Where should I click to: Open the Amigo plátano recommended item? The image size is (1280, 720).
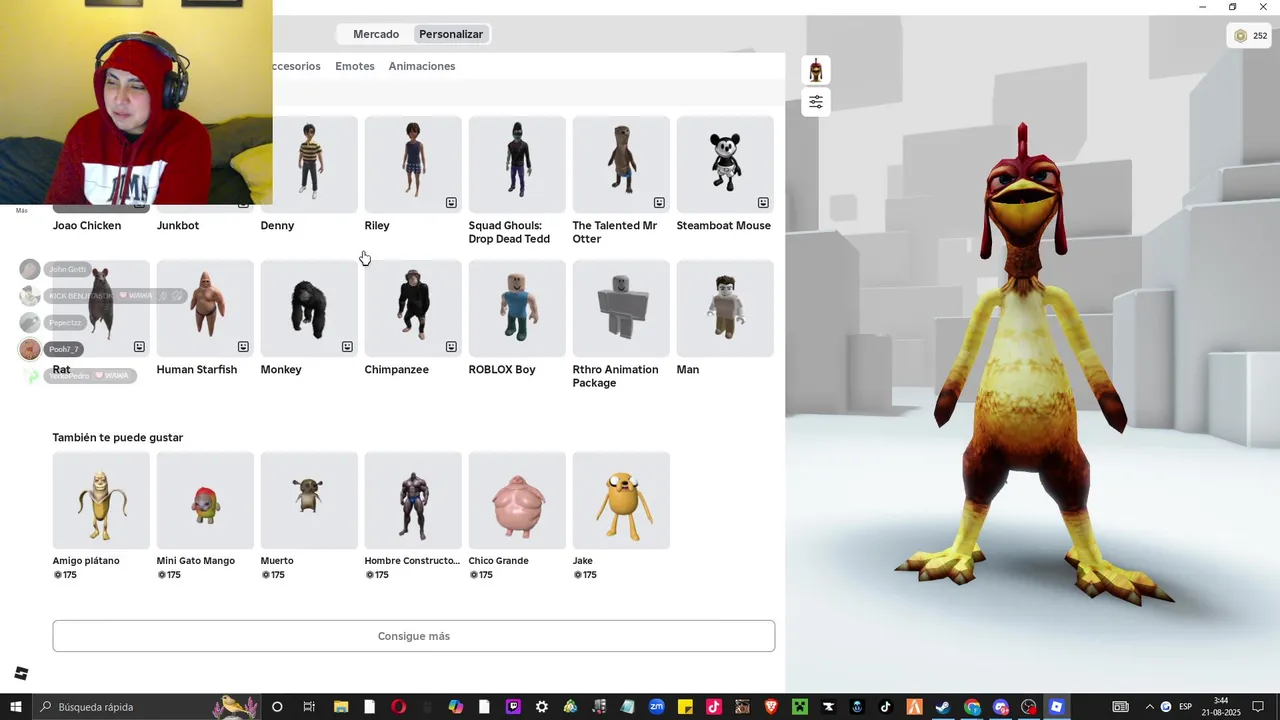click(x=101, y=500)
